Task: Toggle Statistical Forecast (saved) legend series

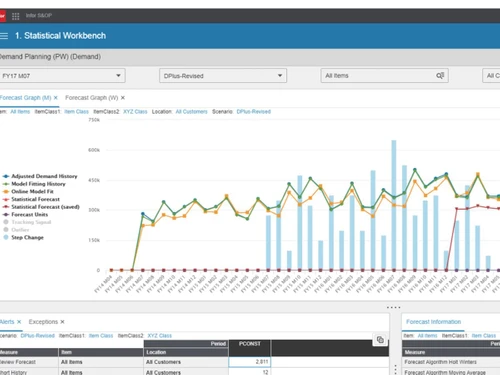Action: (x=41, y=207)
